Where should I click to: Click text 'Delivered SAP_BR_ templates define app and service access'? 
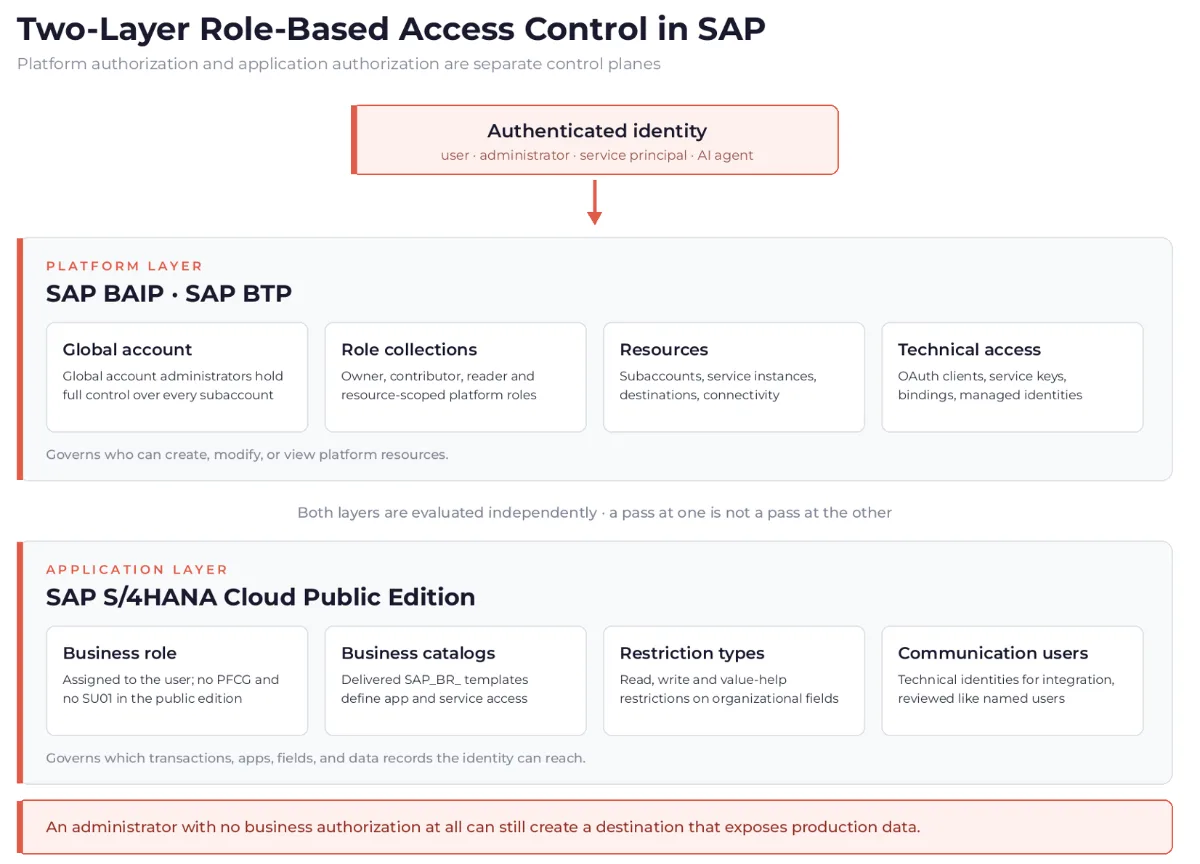[x=435, y=689]
